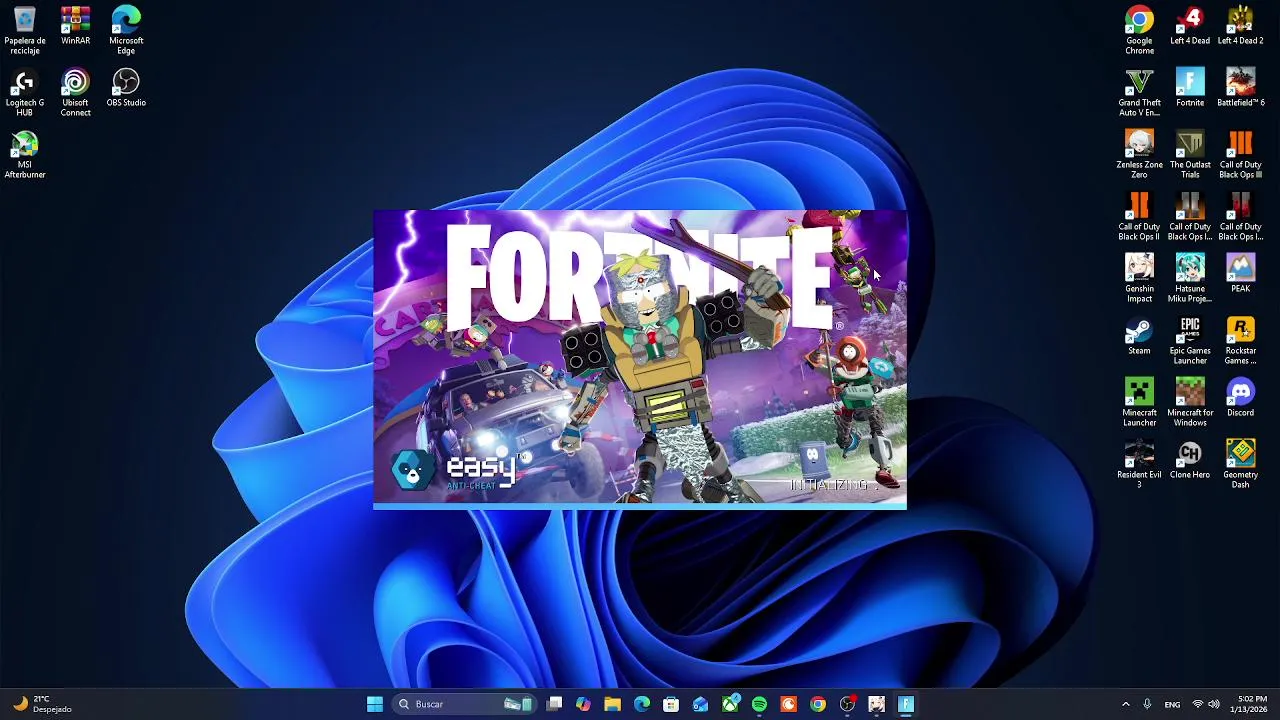Viewport: 1280px width, 720px height.
Task: Select the Epic Games Launcher desktop icon
Action: [x=1190, y=340]
